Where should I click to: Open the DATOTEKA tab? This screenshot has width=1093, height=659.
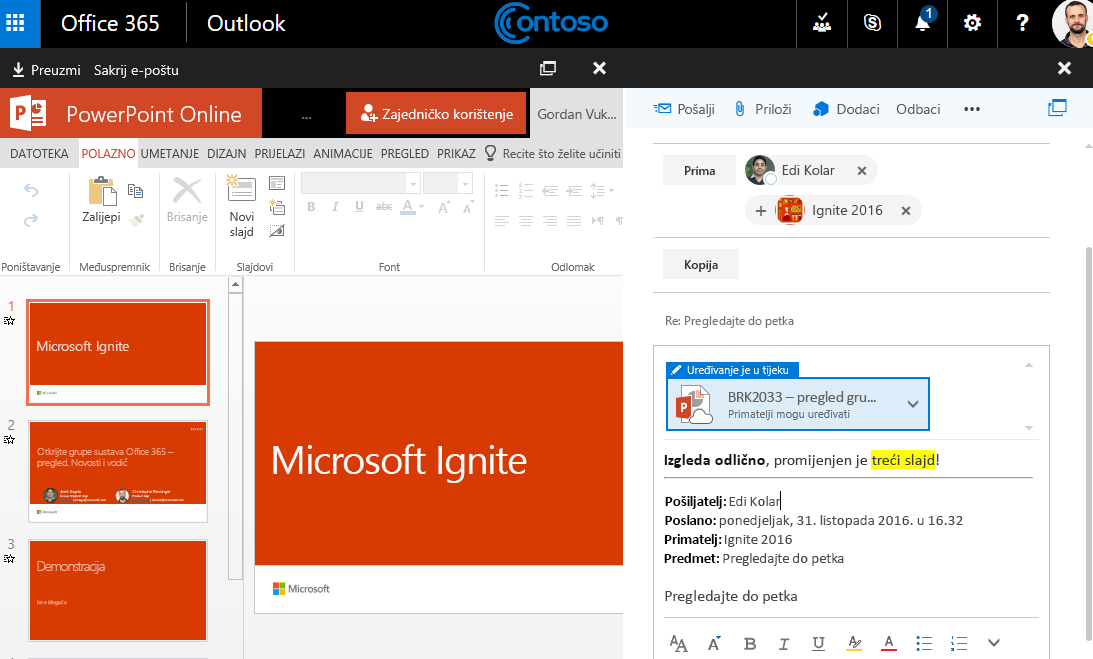click(x=39, y=153)
